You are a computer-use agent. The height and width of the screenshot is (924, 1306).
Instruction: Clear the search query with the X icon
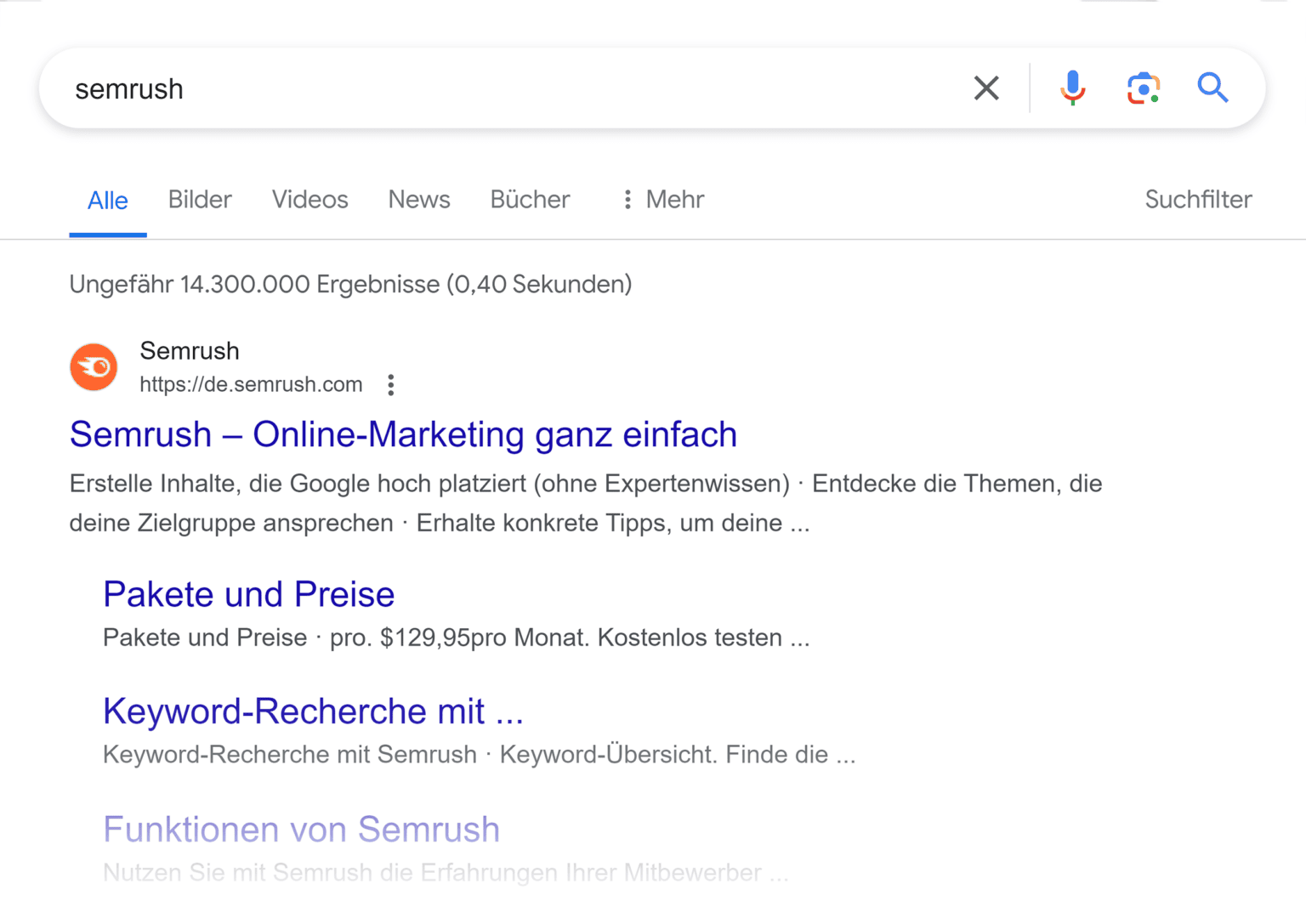pos(986,88)
